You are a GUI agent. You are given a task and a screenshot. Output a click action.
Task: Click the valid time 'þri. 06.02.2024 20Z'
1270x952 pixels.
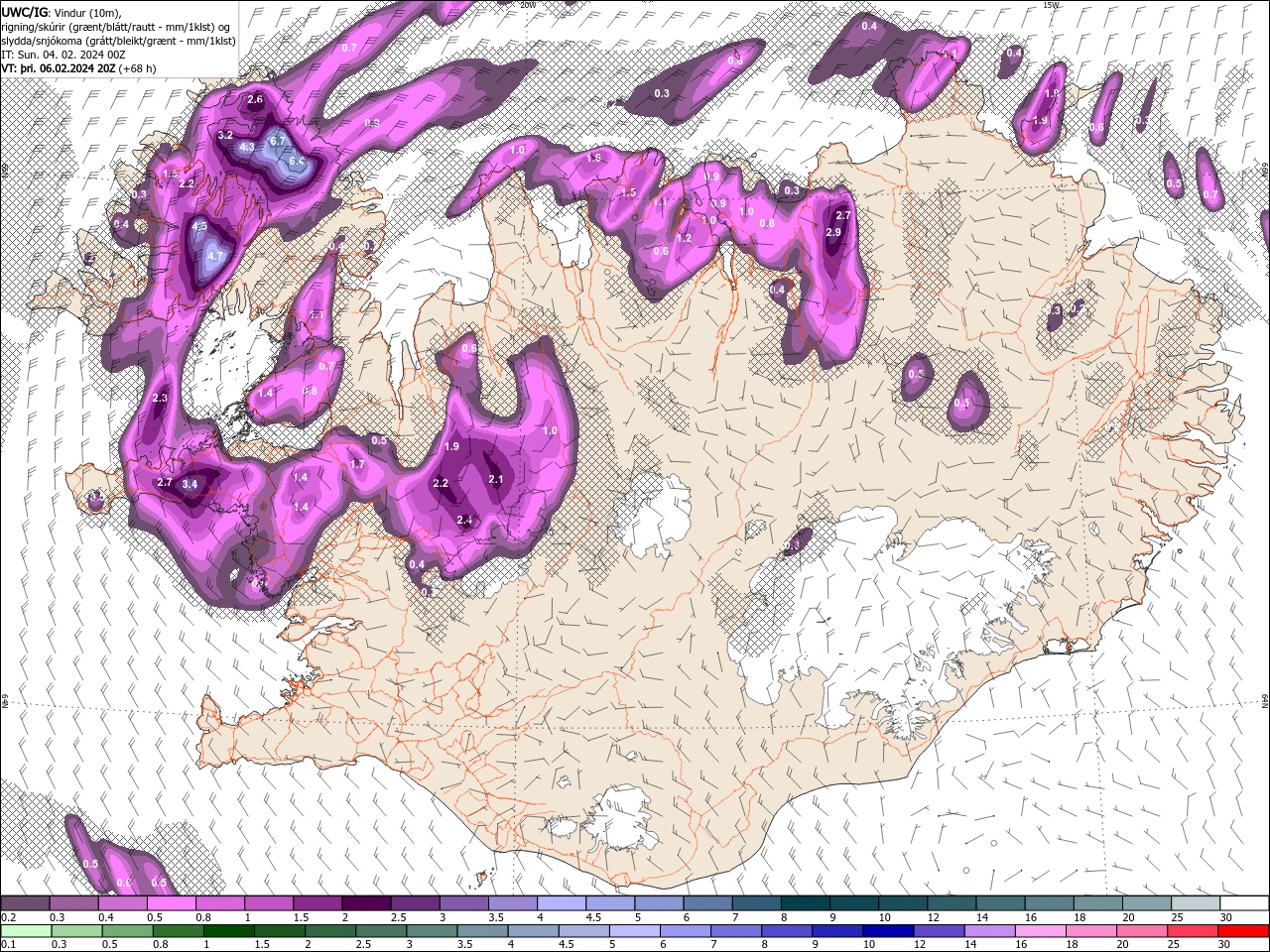pos(66,68)
